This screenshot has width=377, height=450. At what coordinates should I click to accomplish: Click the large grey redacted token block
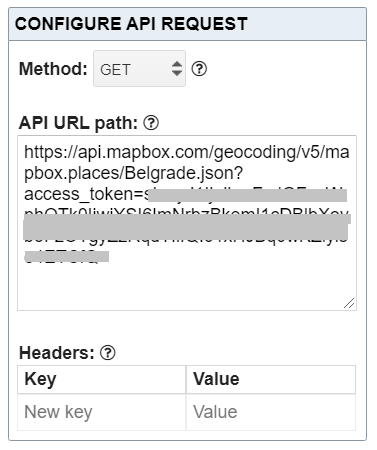pos(186,227)
